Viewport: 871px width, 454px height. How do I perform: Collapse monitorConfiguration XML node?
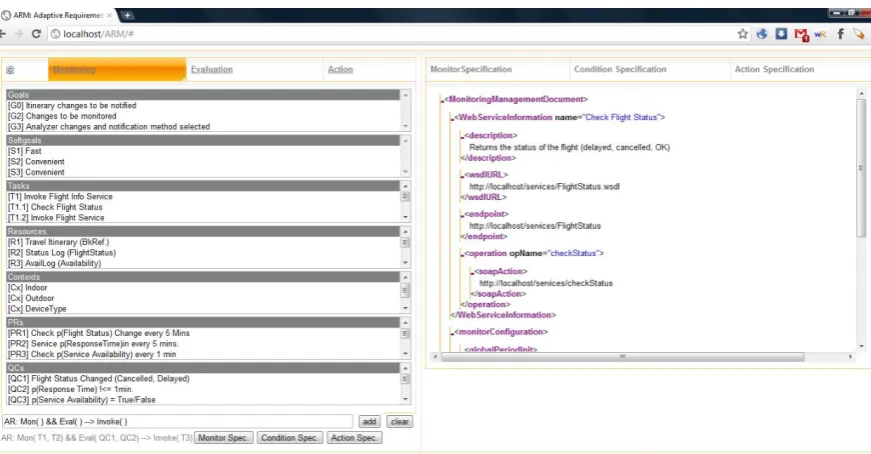pyautogui.click(x=452, y=333)
